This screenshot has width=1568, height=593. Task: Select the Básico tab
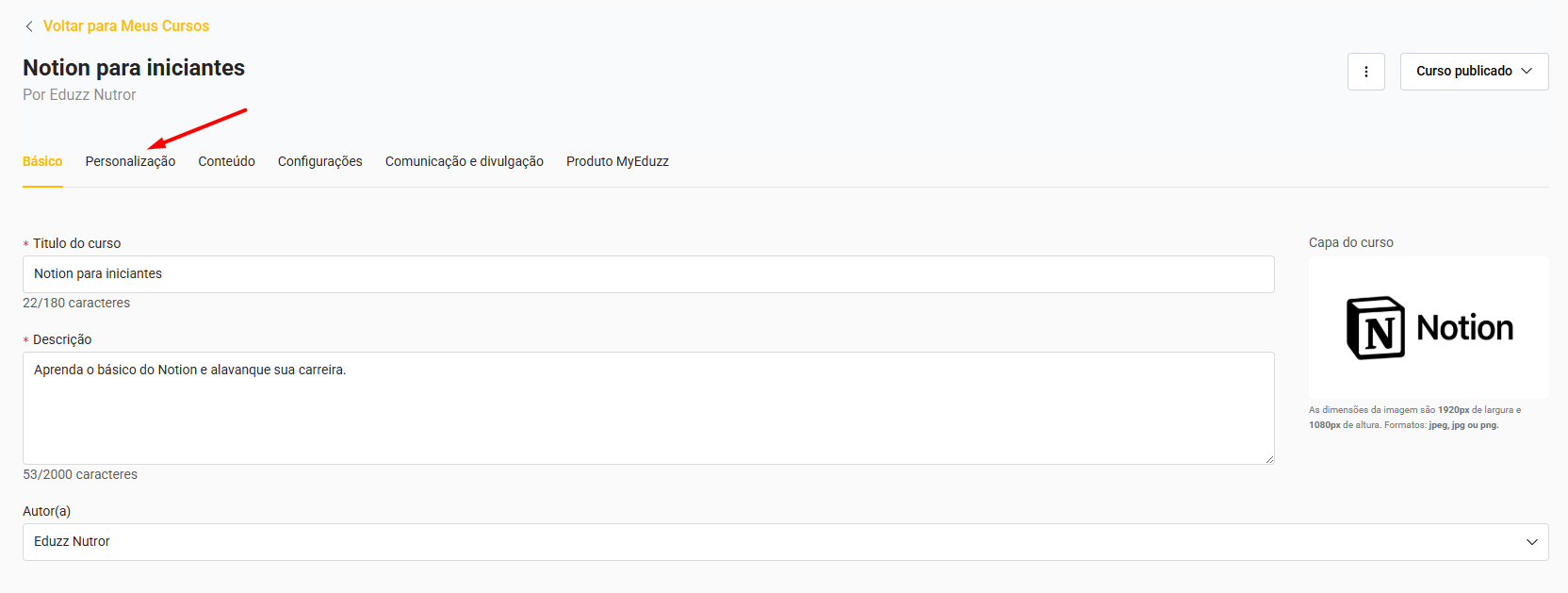coord(42,161)
